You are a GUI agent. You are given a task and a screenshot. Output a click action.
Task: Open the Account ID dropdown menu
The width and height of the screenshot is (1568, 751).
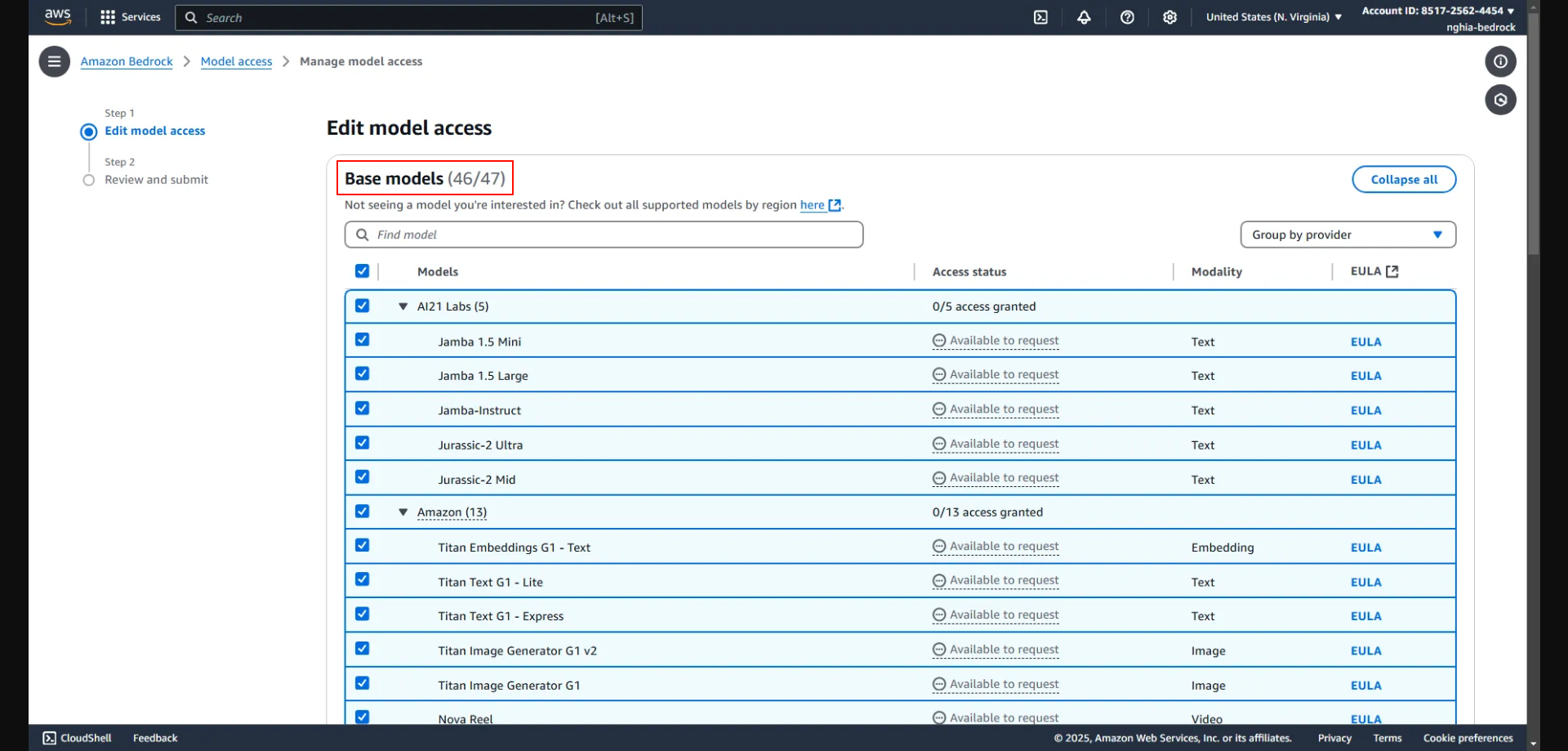(x=1437, y=11)
